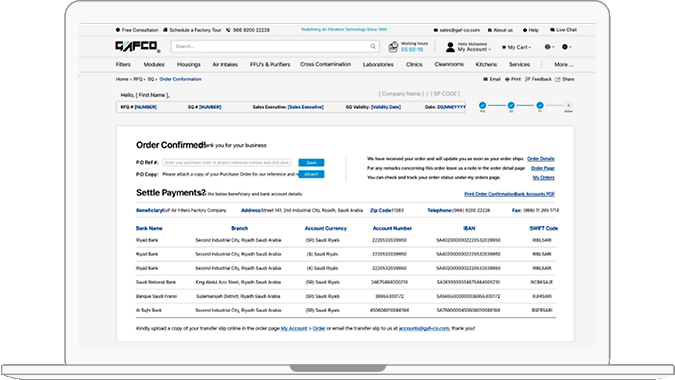Click Print Order Confirmation link
675x380 pixels.
click(x=489, y=194)
